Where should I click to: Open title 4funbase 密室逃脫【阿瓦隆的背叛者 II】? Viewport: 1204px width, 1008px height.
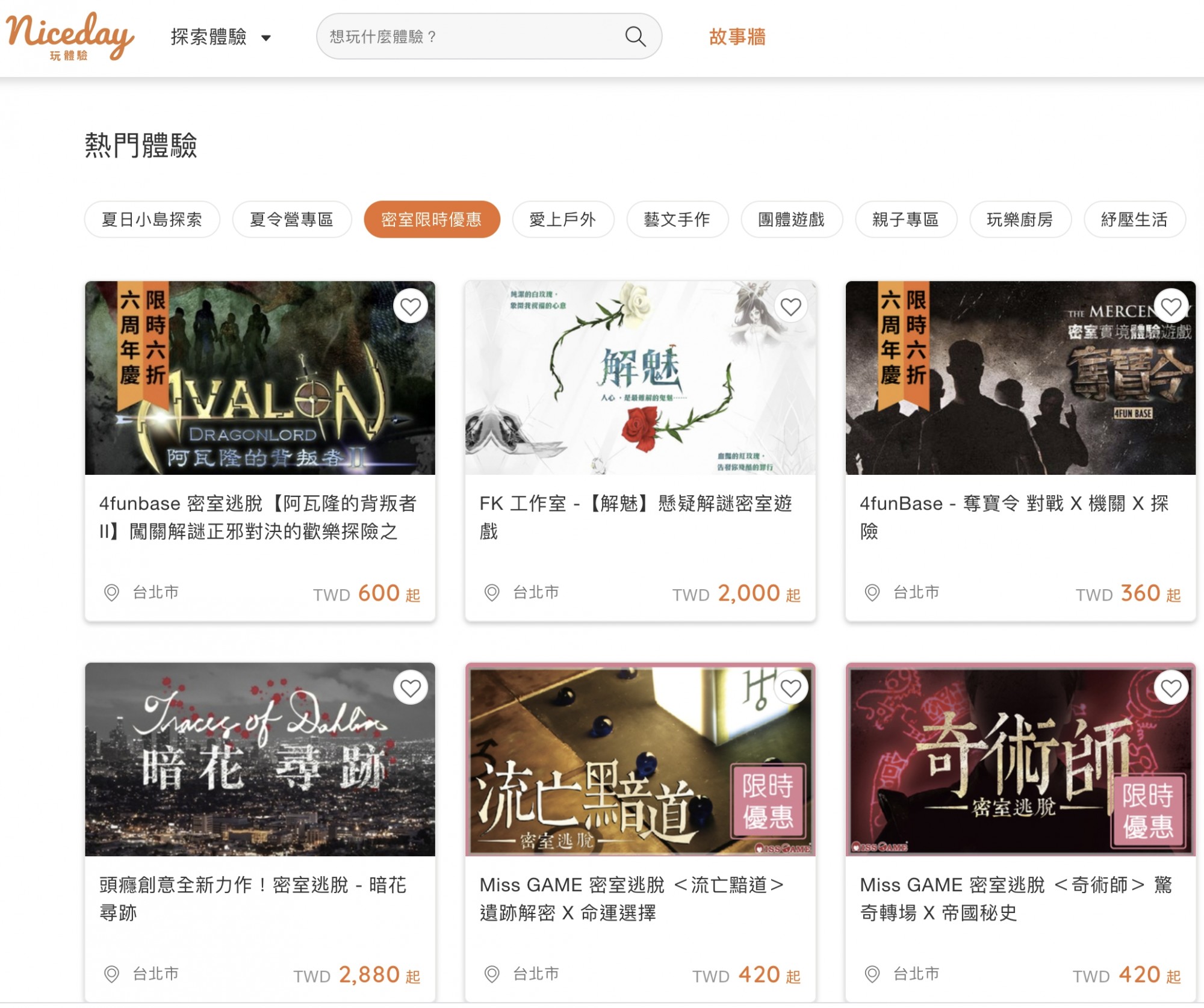[x=258, y=517]
